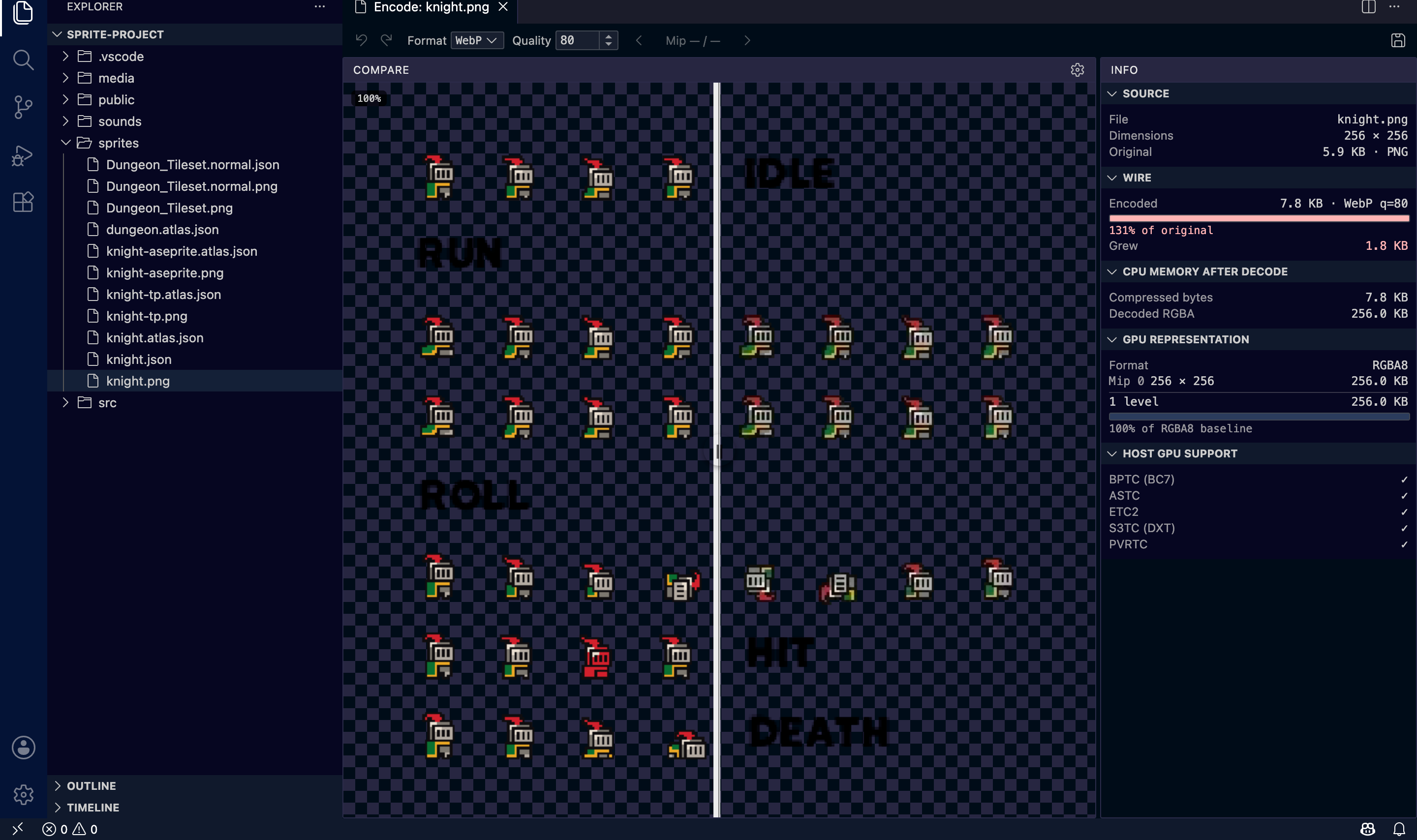The height and width of the screenshot is (840, 1417).
Task: Open knight-tp.png file
Action: pyautogui.click(x=195, y=316)
